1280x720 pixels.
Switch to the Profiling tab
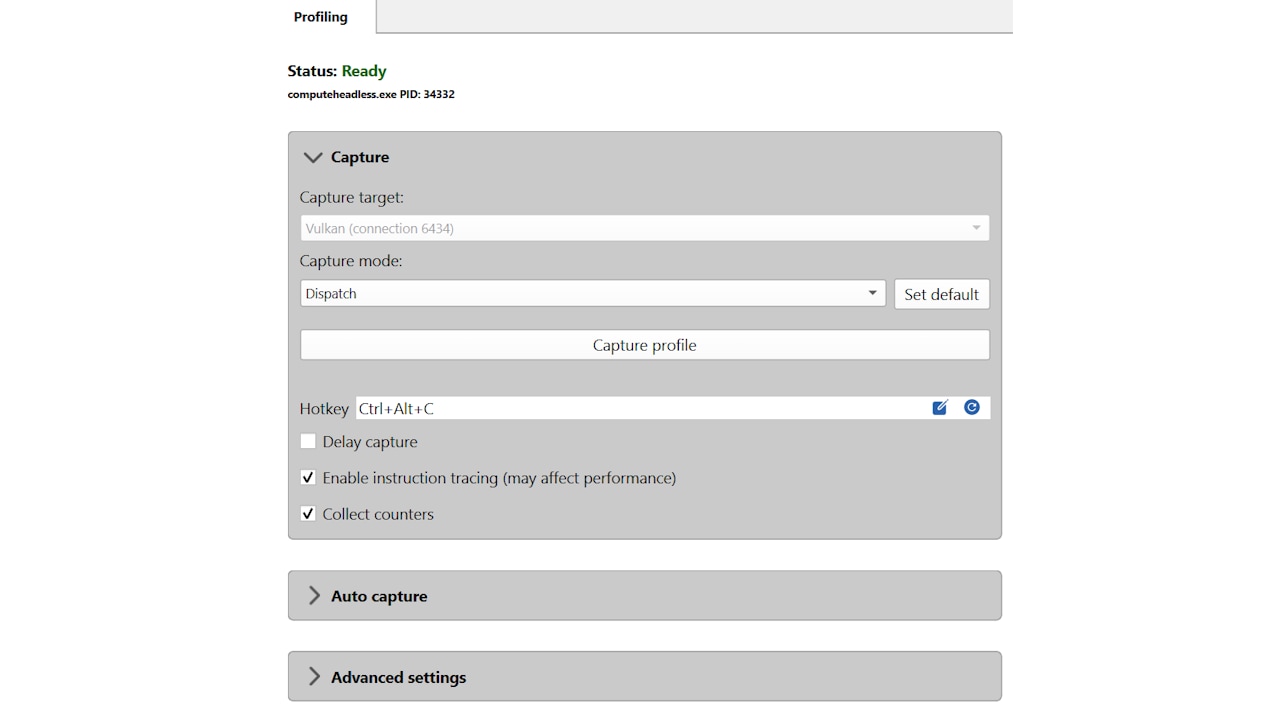coord(321,17)
